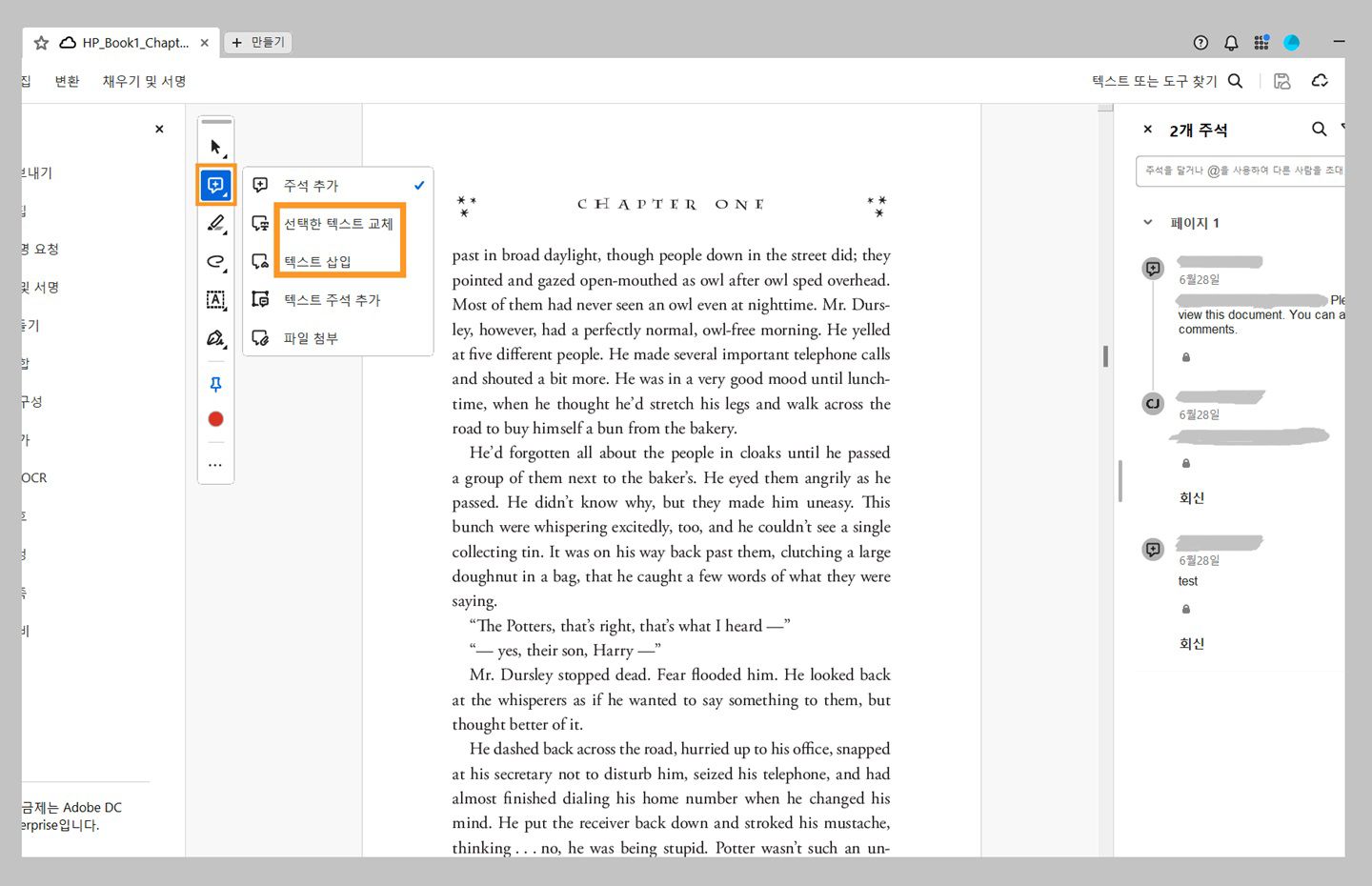Screen dimensions: 1372x886
Task: Click lock icon under test comment
Action: (x=1186, y=609)
